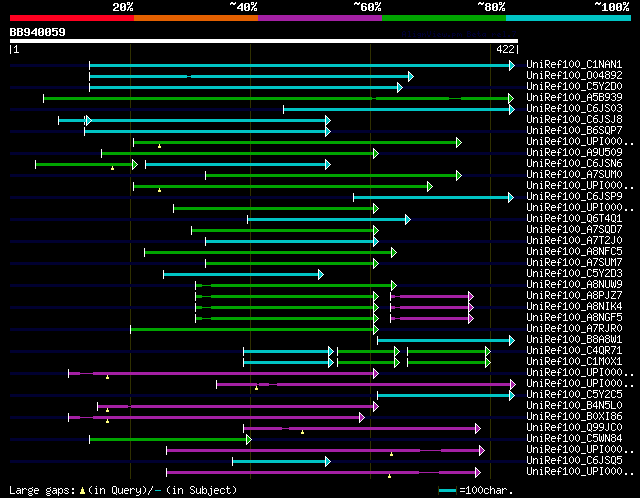Open the UniRef100_O04892 hit label
The image size is (640, 498).
(x=574, y=75)
